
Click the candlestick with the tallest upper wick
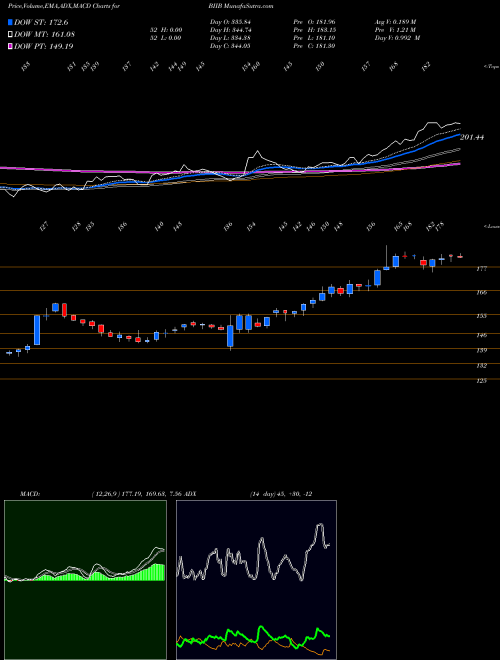pos(386,258)
